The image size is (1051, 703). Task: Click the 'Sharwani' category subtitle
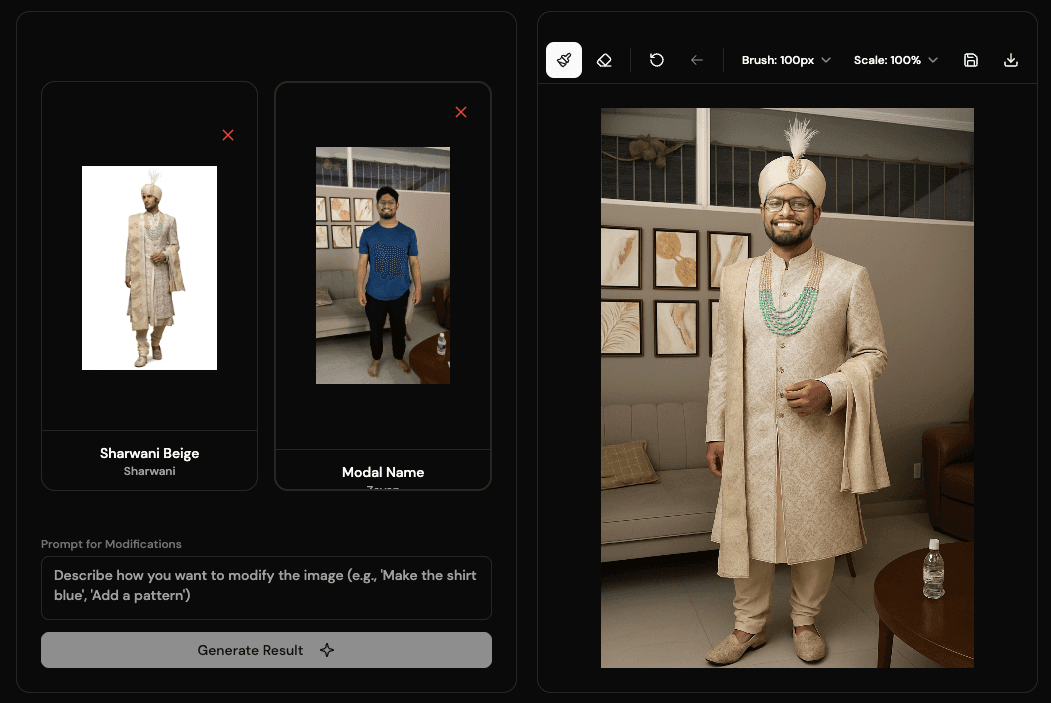pos(149,471)
